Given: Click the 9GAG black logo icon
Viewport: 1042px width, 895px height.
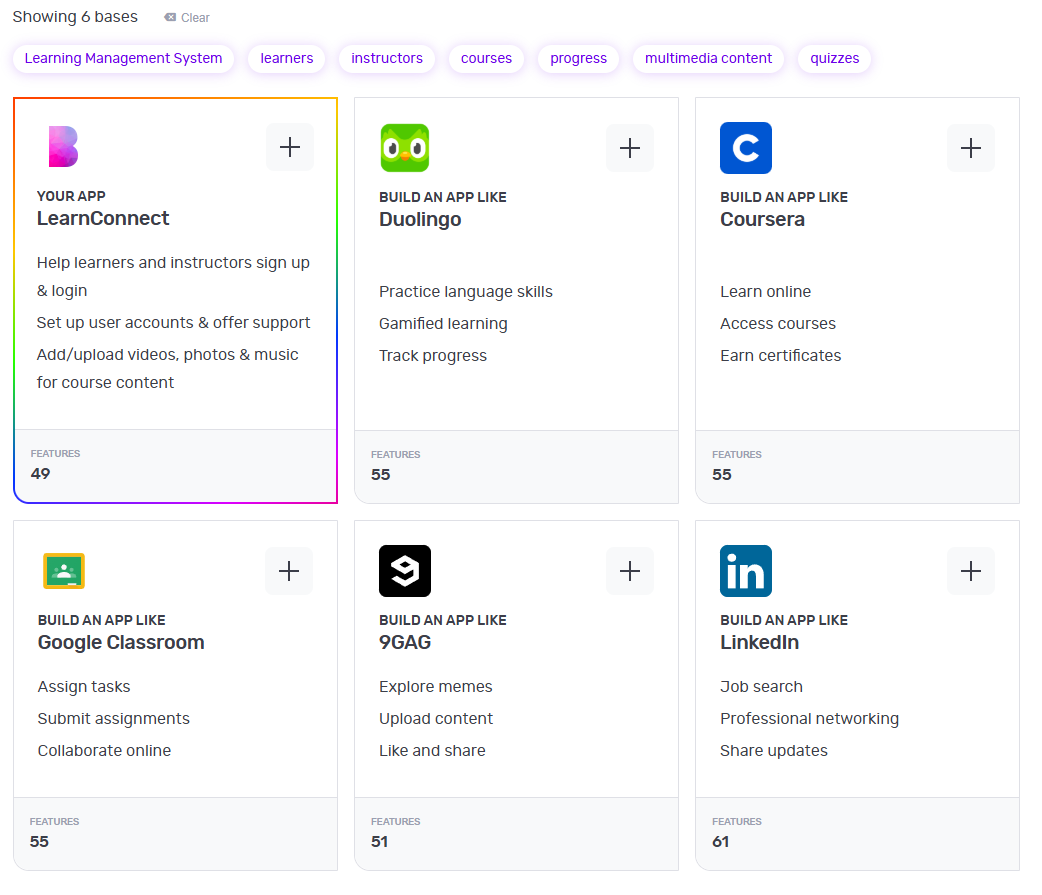Looking at the screenshot, I should [x=405, y=571].
